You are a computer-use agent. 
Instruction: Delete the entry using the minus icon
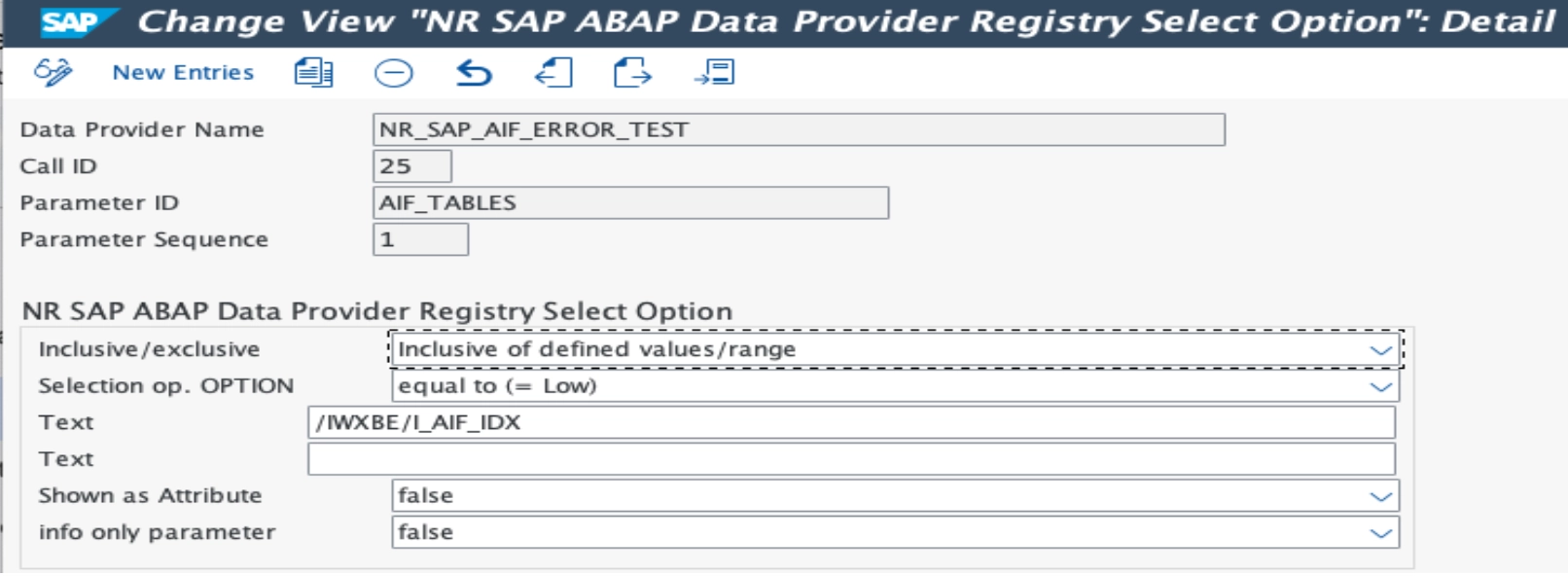pos(393,70)
